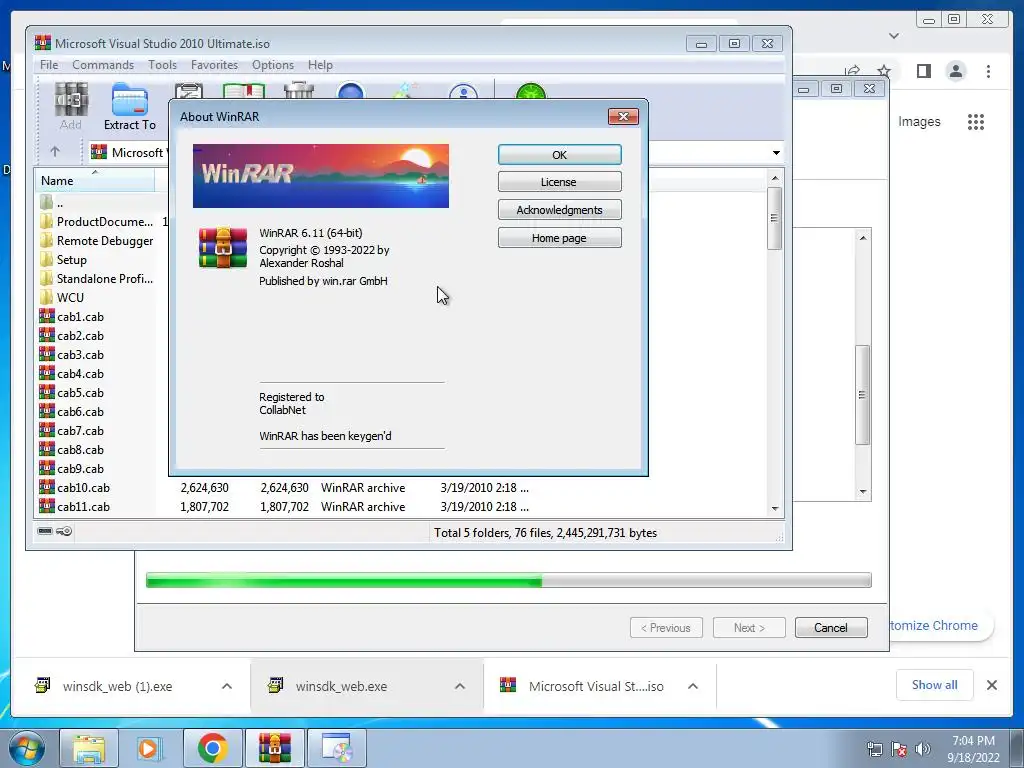Open the Commands menu

pos(103,65)
